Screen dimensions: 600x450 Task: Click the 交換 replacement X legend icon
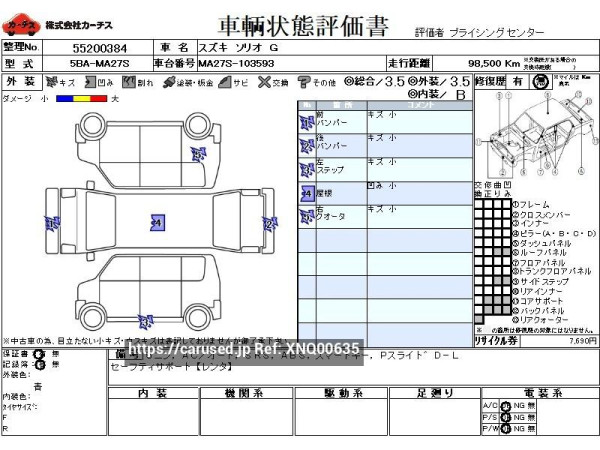point(263,82)
